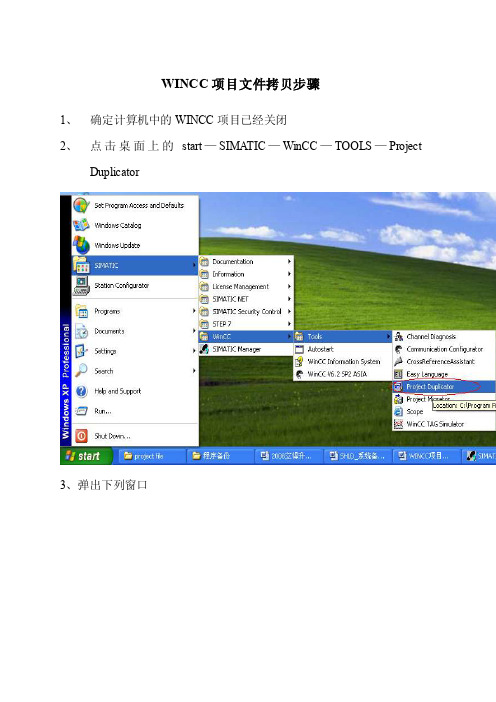Switch to project file taskbar window
Image resolution: width=496 pixels, height=702 pixels.
[151, 456]
